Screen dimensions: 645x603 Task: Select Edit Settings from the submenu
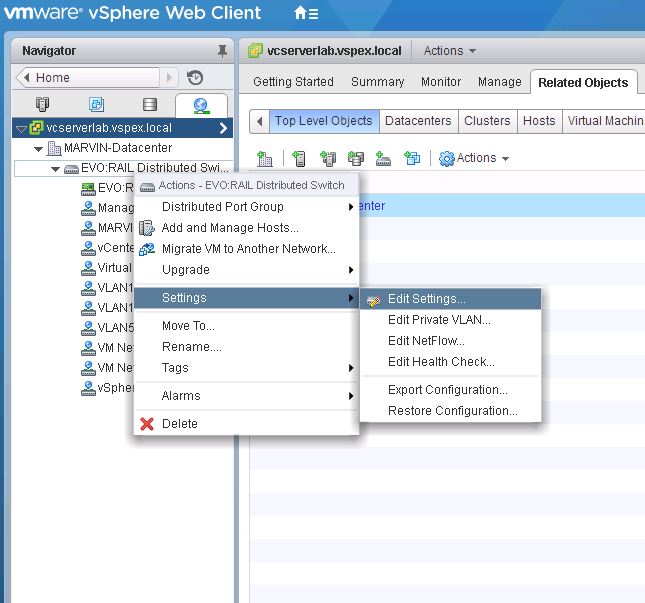[x=426, y=299]
